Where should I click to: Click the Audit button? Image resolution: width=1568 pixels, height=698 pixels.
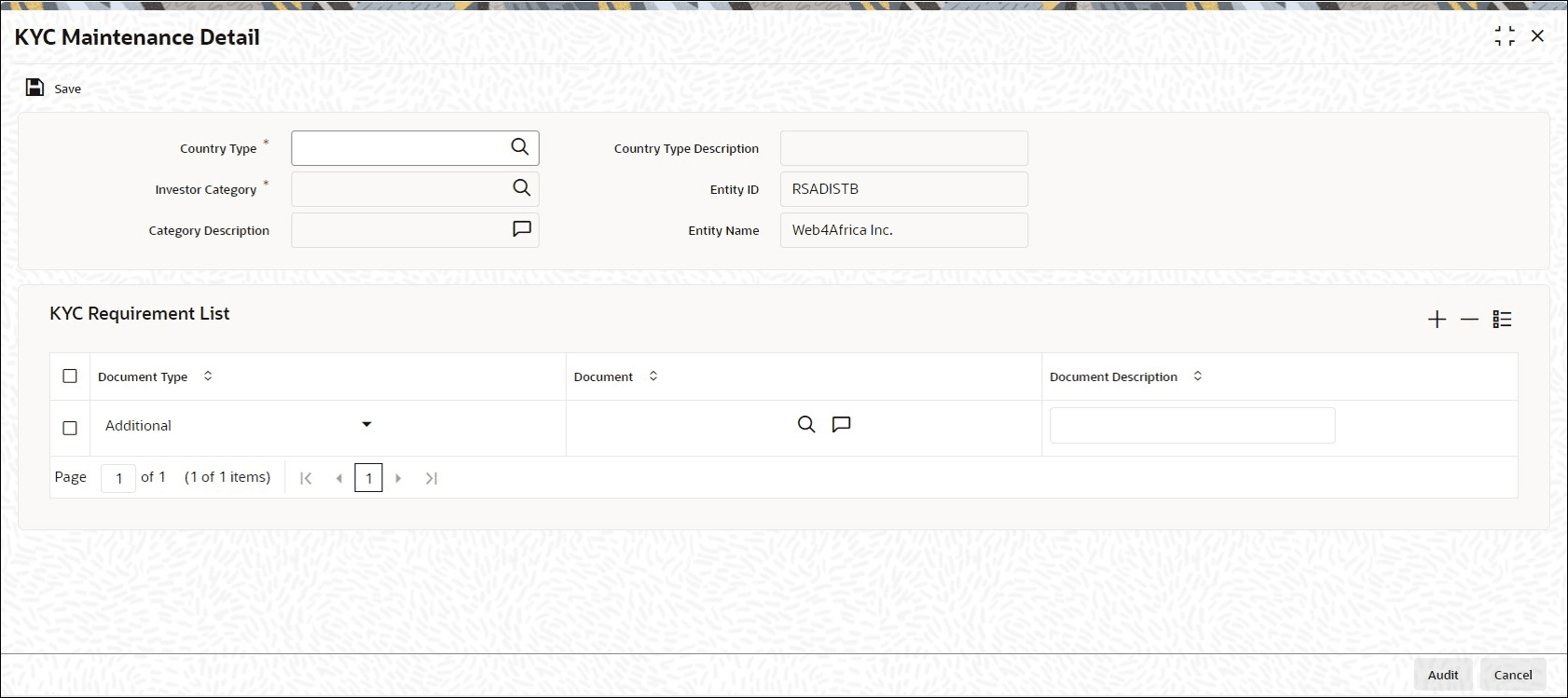pos(1443,675)
